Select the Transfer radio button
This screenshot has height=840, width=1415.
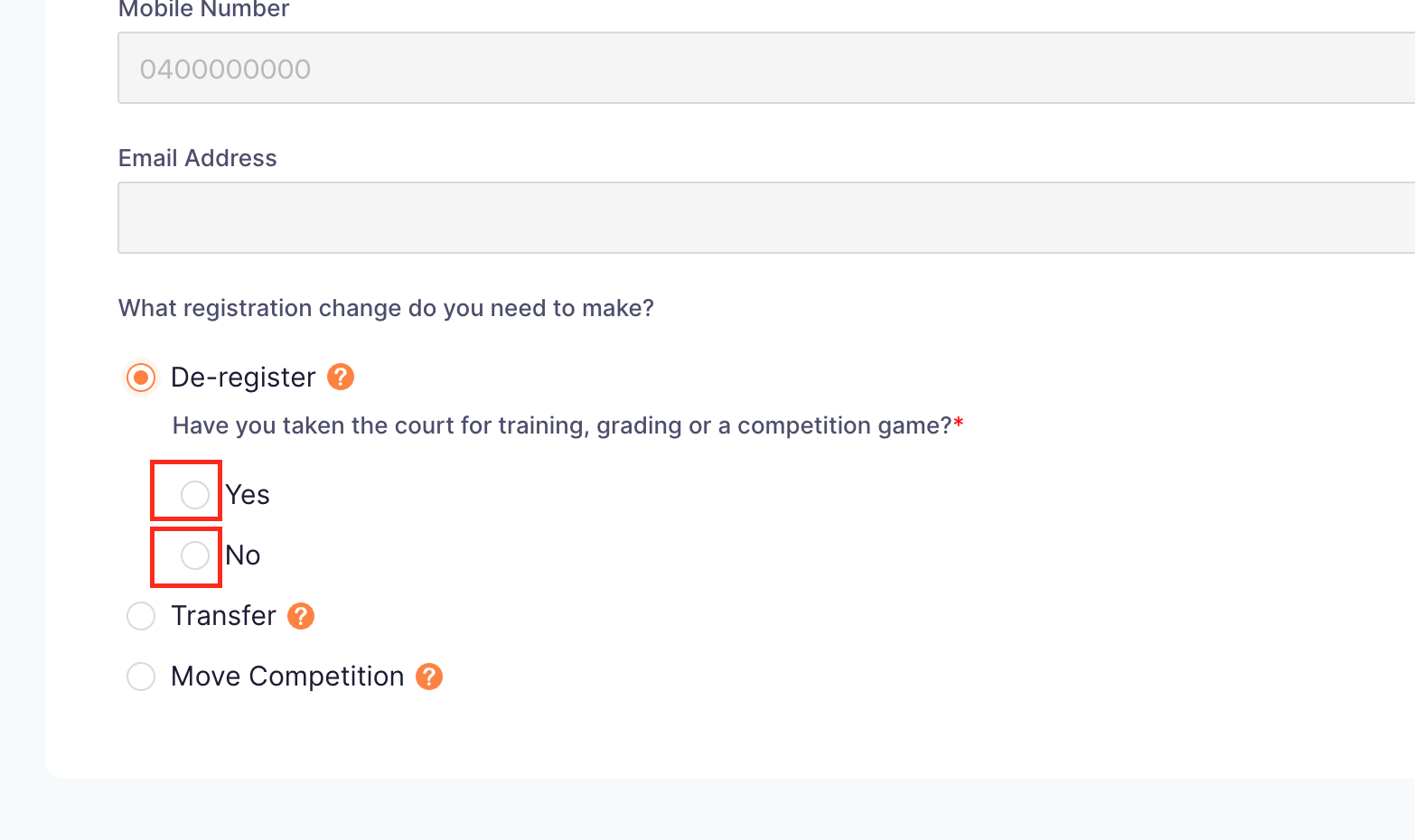[141, 616]
